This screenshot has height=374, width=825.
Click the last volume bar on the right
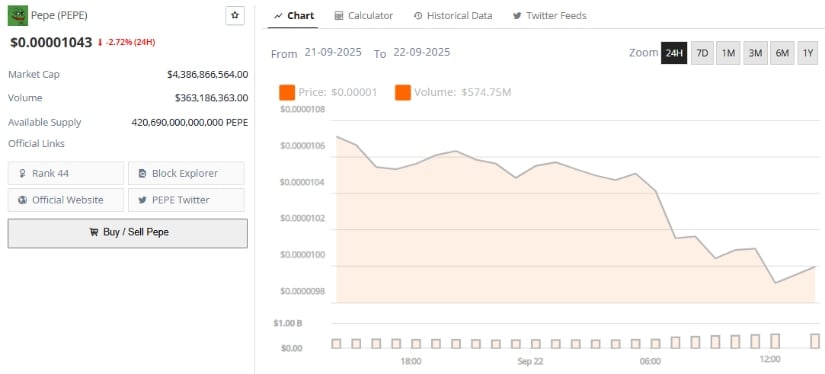[815, 341]
